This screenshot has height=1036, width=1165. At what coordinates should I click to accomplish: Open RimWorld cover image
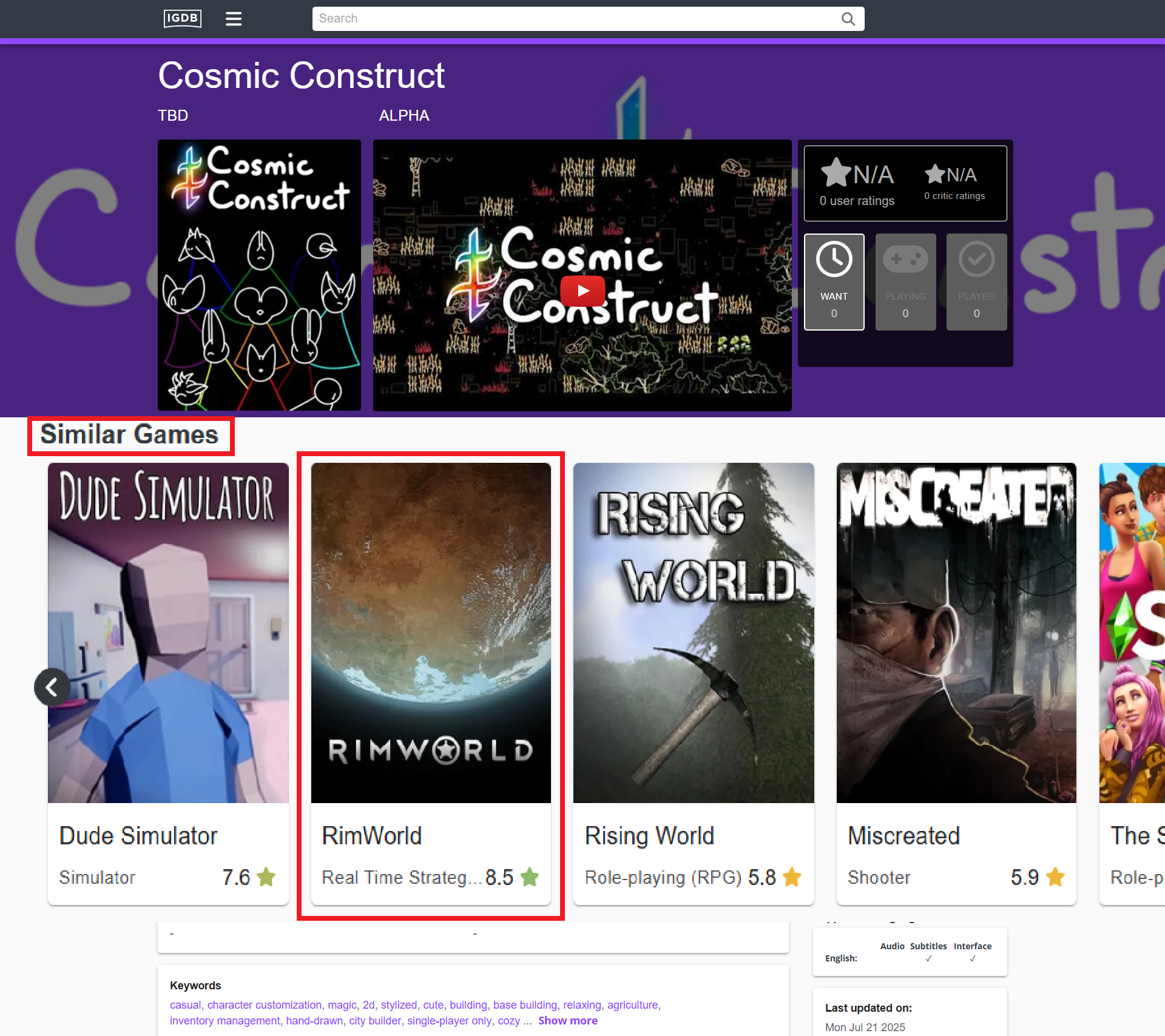point(431,633)
